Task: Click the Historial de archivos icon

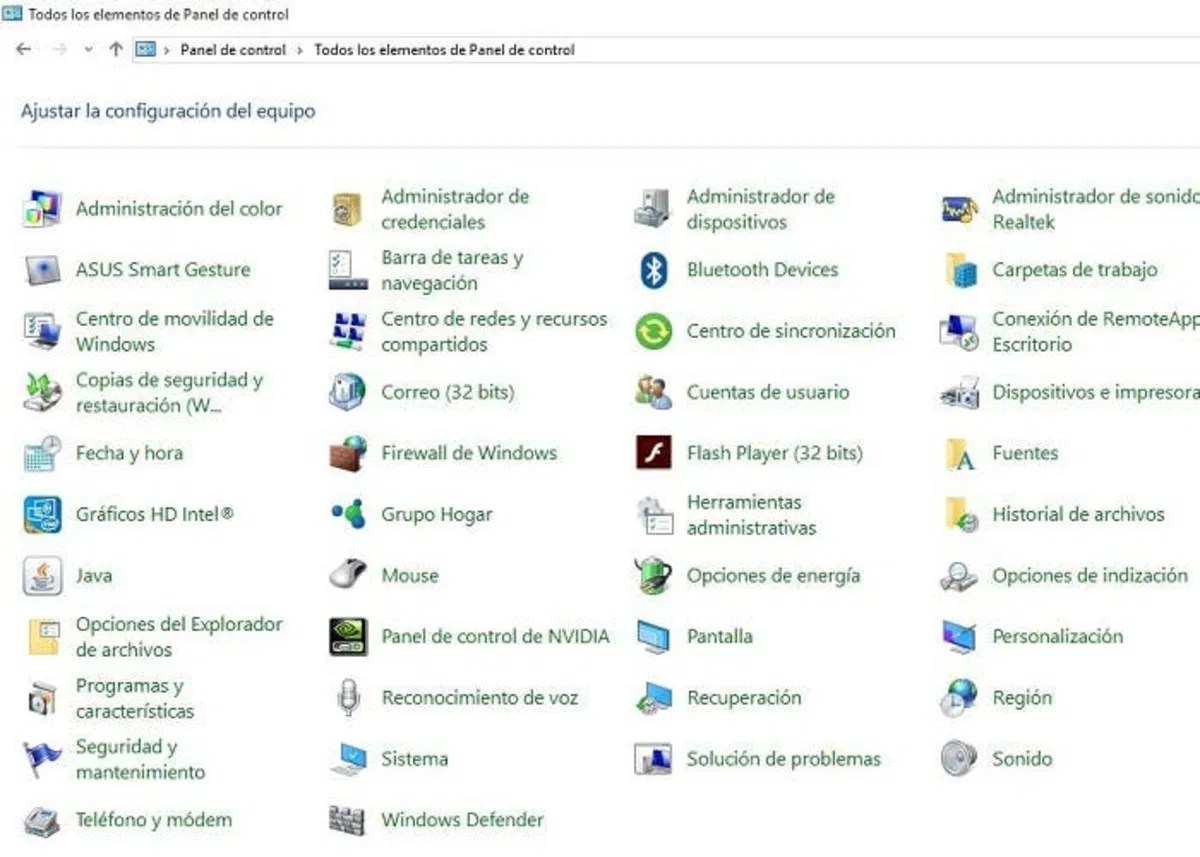Action: [x=960, y=515]
